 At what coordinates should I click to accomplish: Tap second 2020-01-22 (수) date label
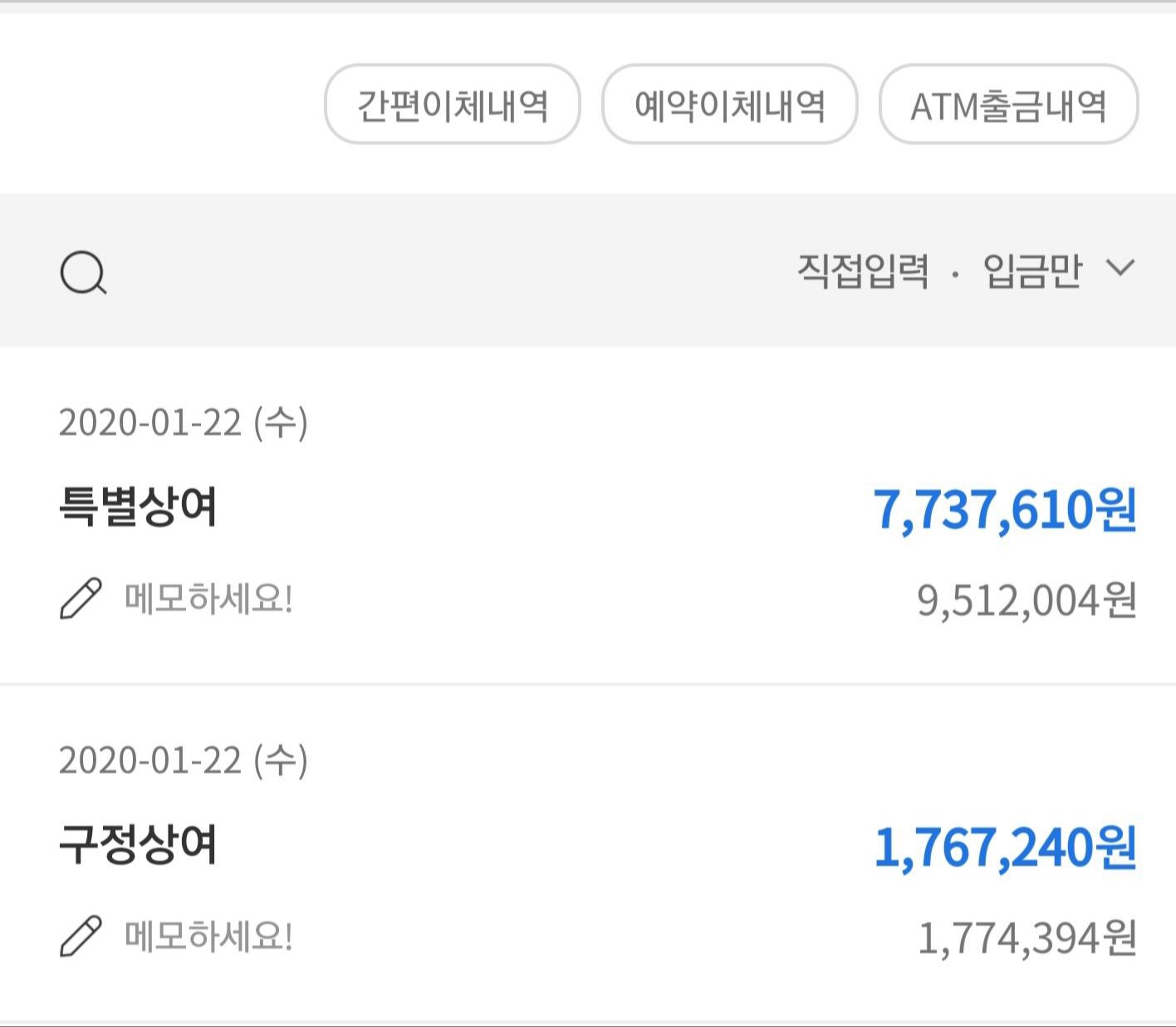click(183, 760)
